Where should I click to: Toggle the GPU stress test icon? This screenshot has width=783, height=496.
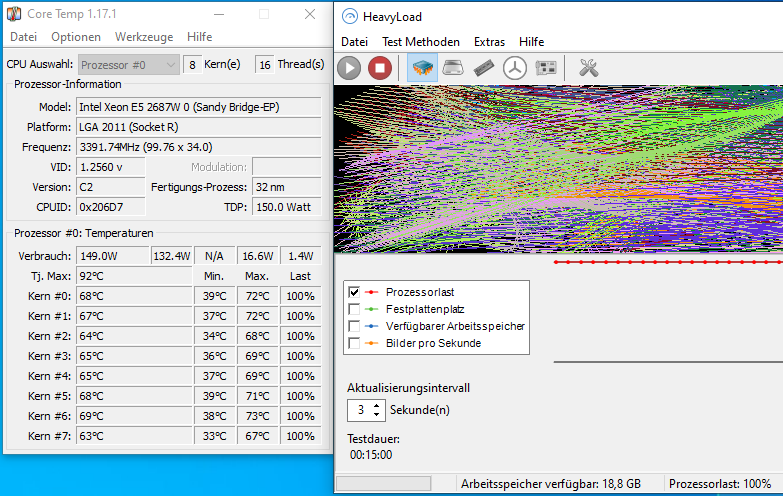[546, 68]
